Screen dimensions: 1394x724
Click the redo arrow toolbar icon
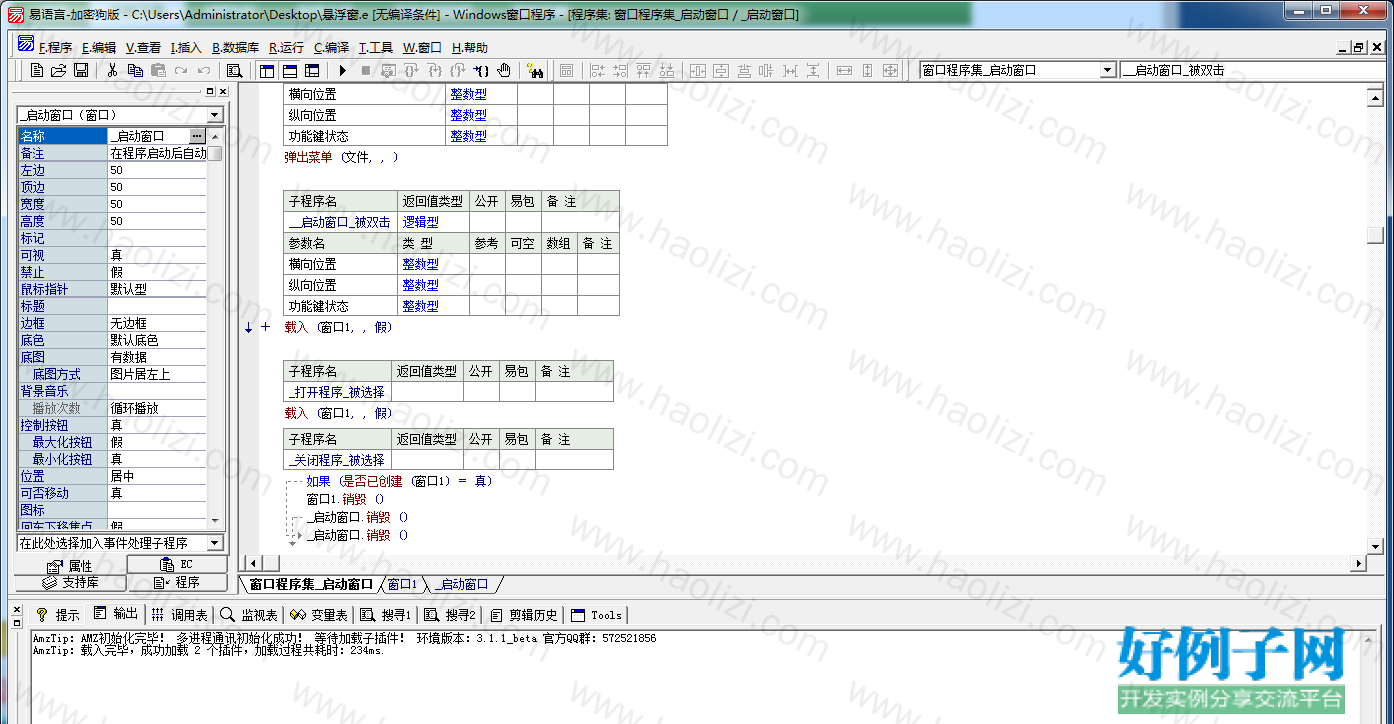pos(181,70)
